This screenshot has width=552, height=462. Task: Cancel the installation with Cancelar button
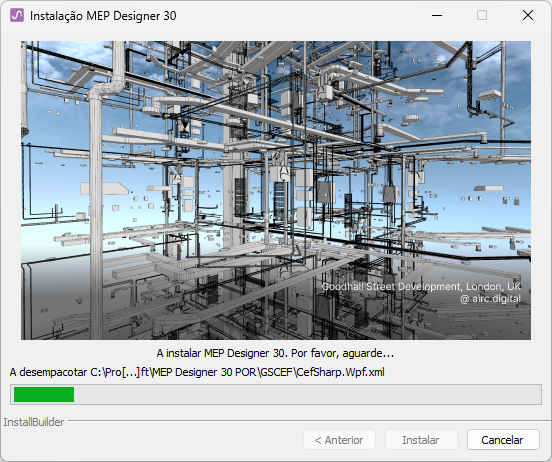pyautogui.click(x=503, y=440)
